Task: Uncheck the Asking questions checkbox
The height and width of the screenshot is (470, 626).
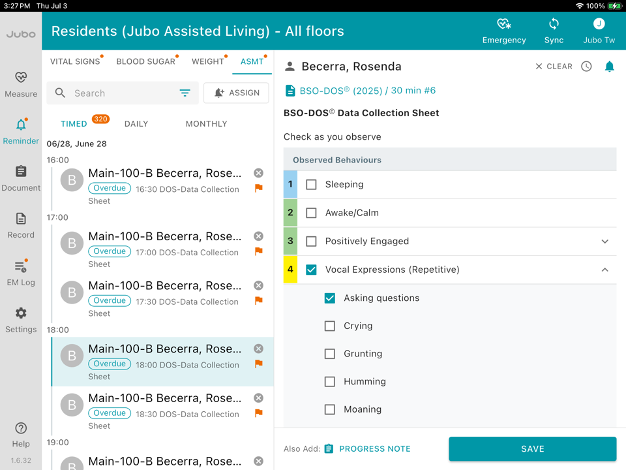Action: tap(330, 298)
